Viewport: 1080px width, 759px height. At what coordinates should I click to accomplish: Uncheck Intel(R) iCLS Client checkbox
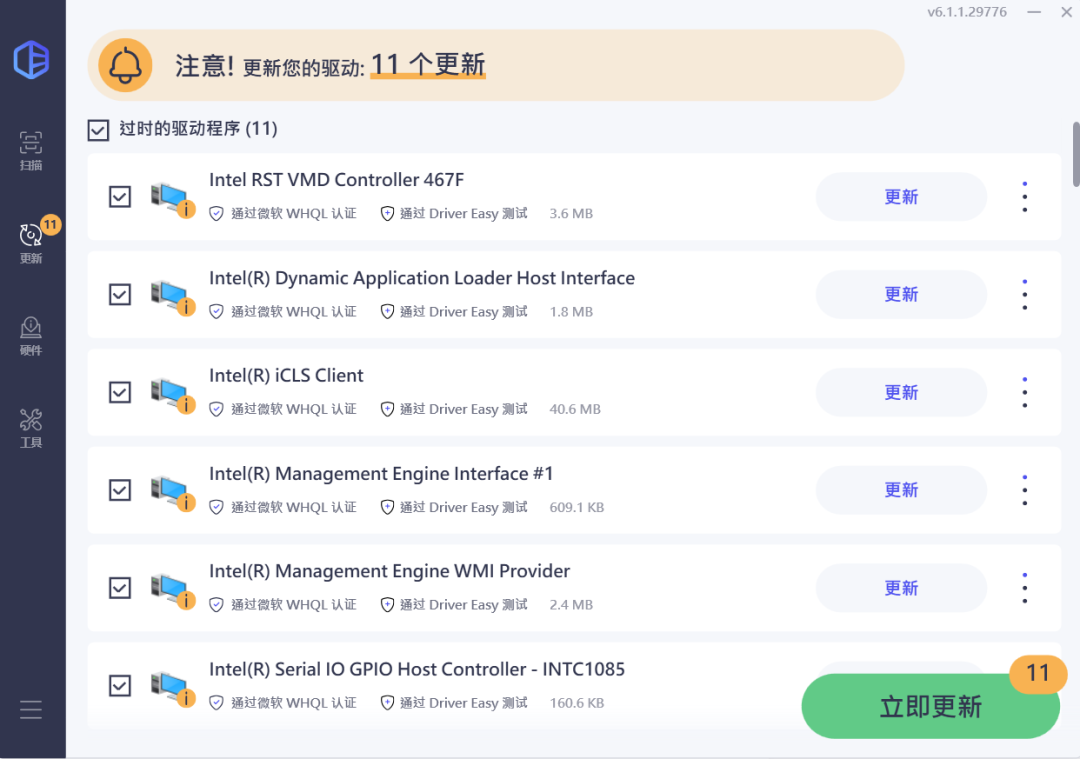pos(120,392)
